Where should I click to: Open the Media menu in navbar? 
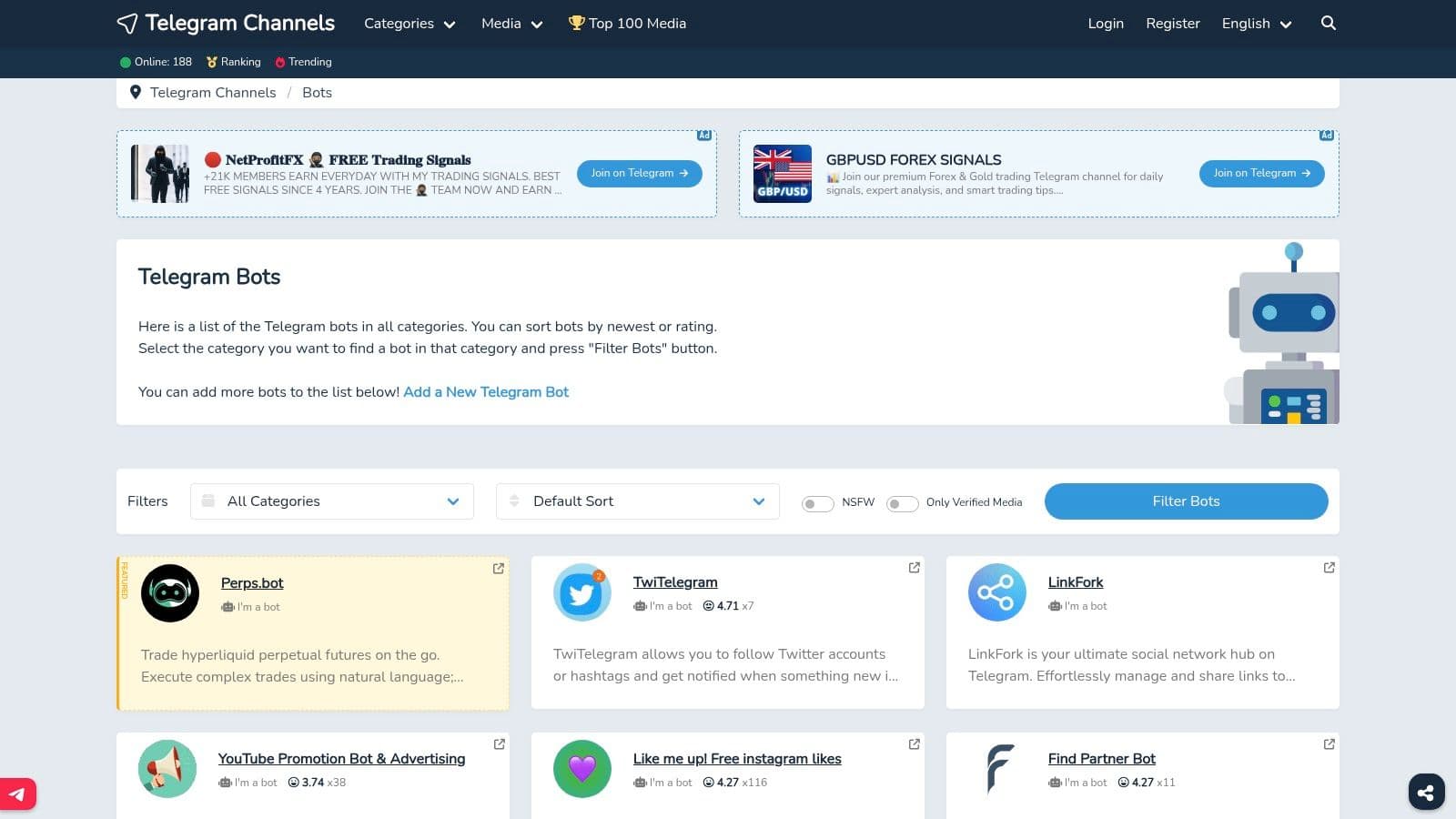coord(511,24)
